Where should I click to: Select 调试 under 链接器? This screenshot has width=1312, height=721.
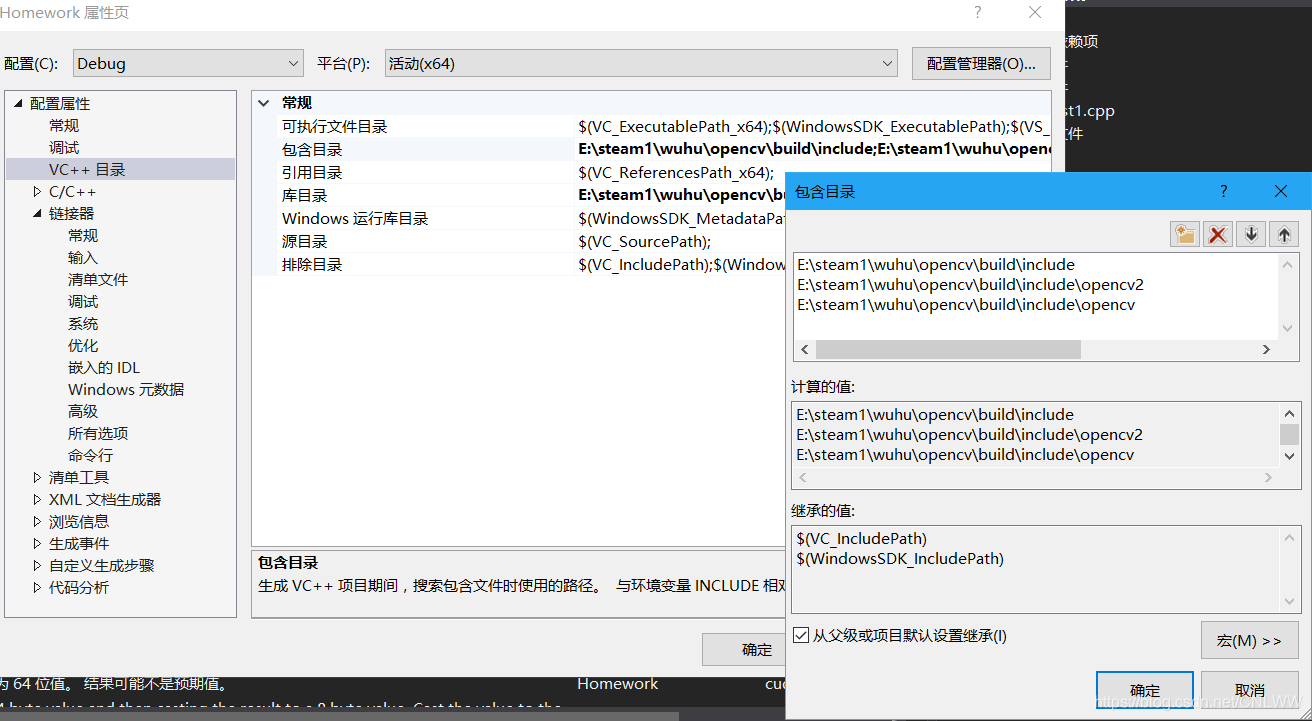[83, 302]
